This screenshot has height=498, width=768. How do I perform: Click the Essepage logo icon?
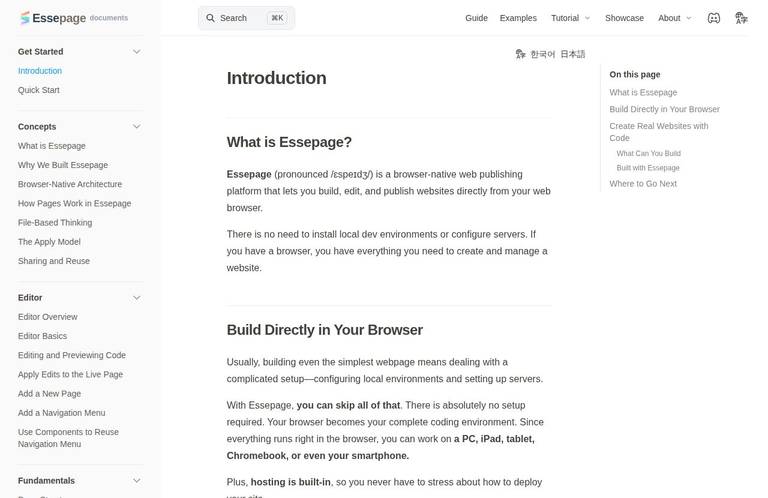click(24, 18)
